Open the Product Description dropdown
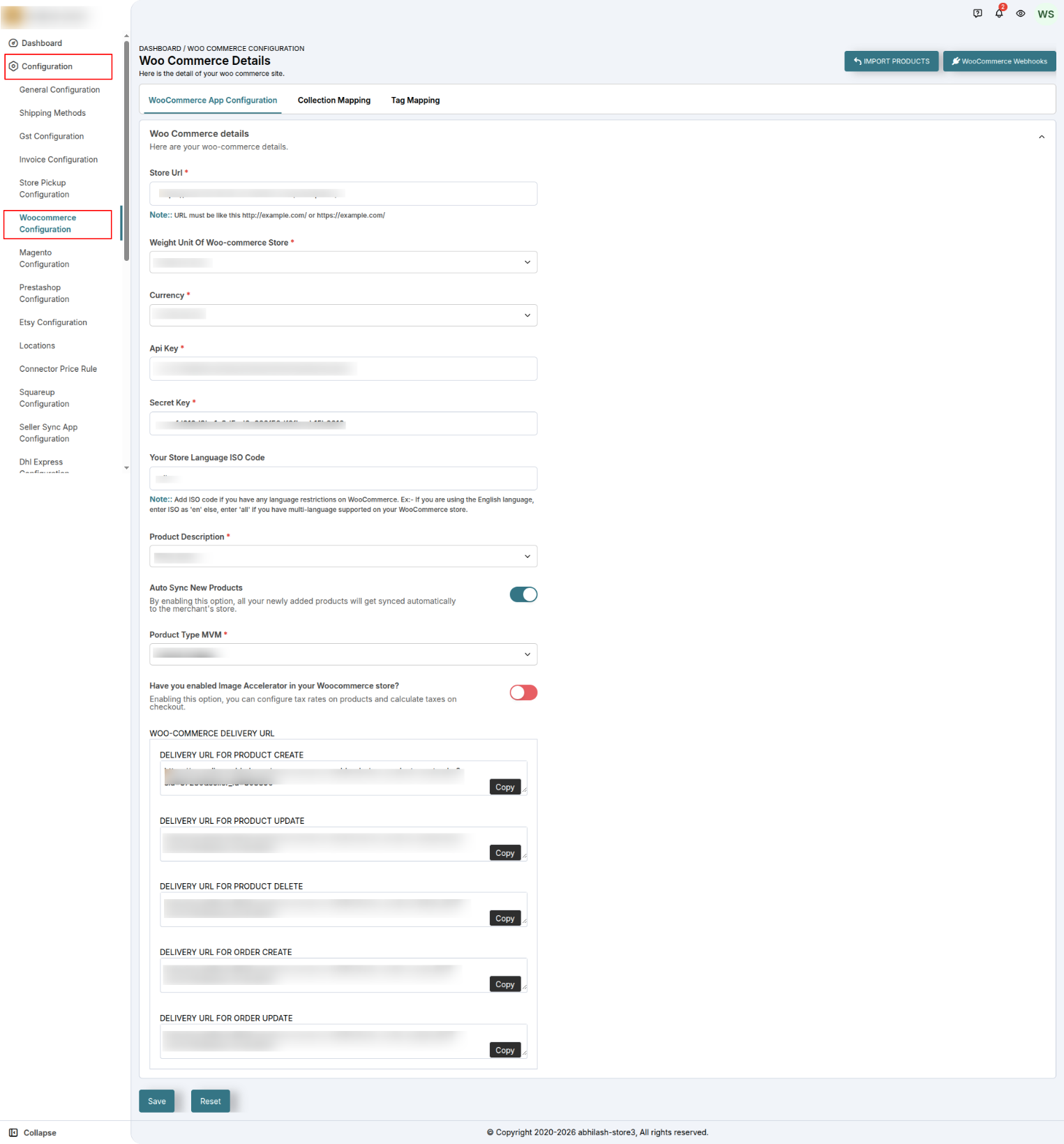Viewport: 1064px width, 1144px height. point(343,557)
